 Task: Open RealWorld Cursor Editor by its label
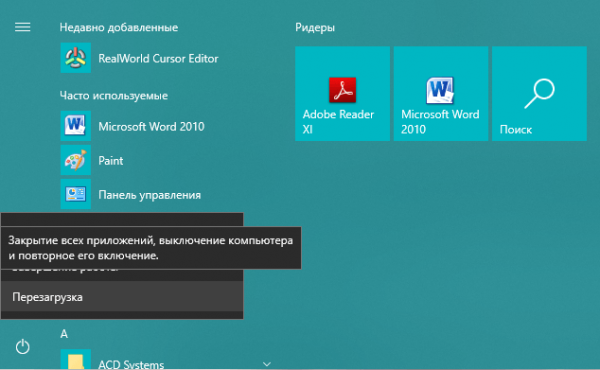[x=158, y=59]
